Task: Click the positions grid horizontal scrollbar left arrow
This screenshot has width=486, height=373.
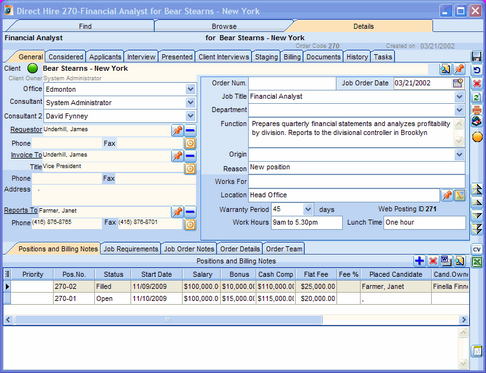Action: (x=8, y=320)
